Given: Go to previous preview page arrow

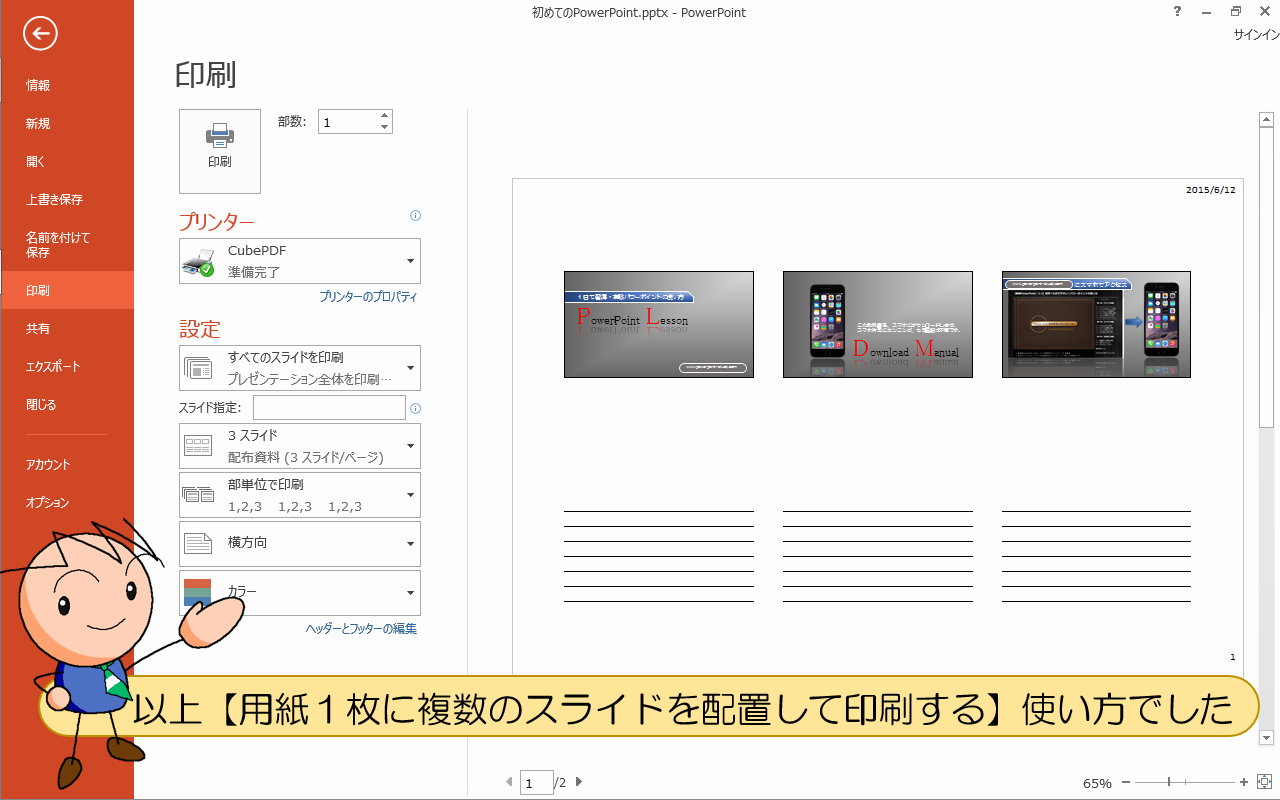Looking at the screenshot, I should coord(510,782).
